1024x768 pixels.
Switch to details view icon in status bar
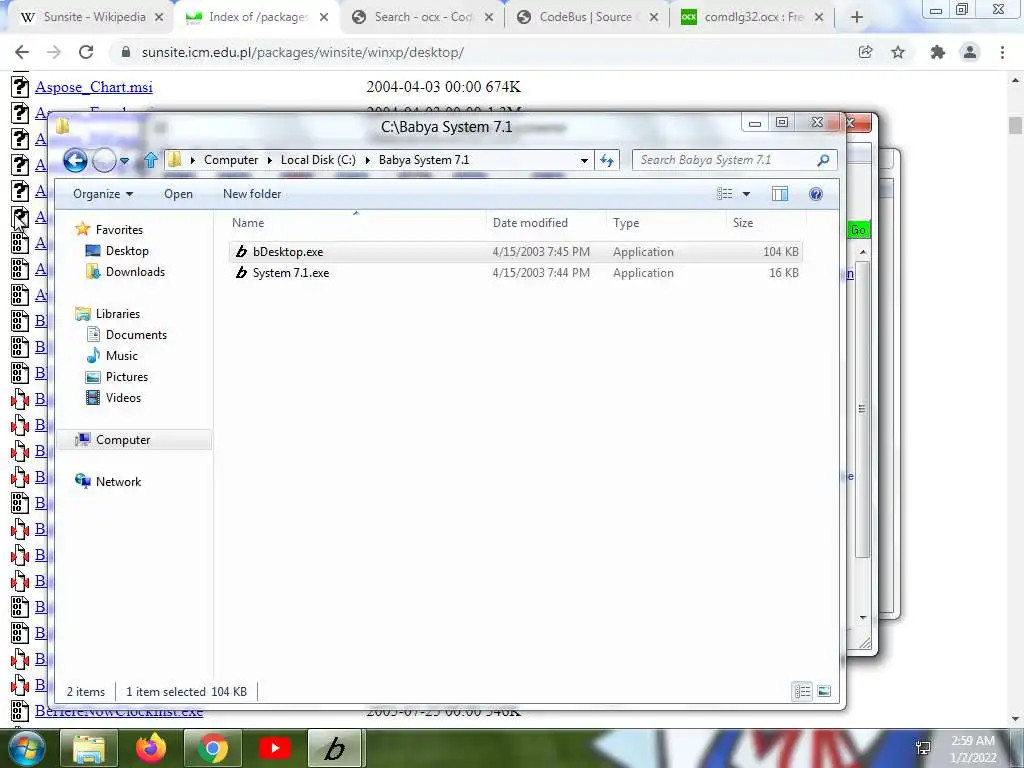click(802, 691)
